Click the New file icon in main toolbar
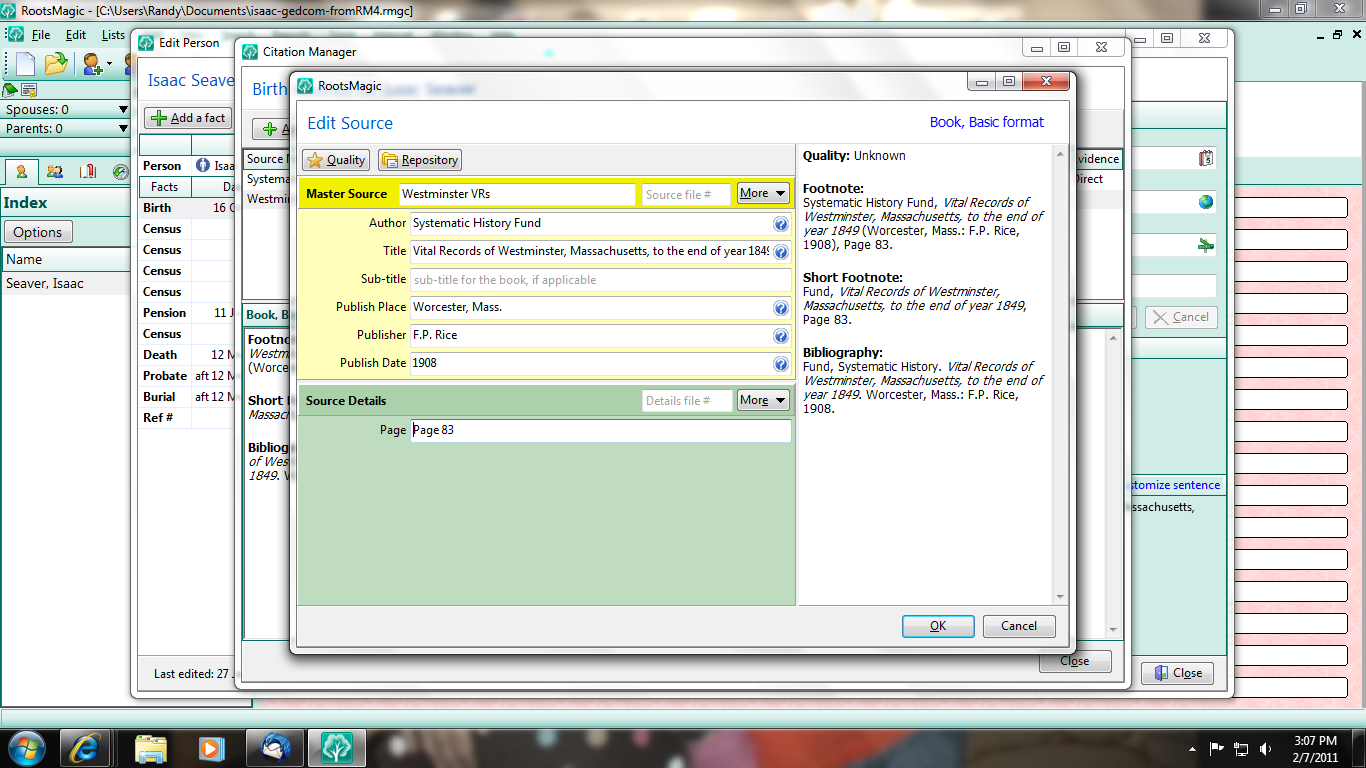Viewport: 1366px width, 768px height. (25, 64)
